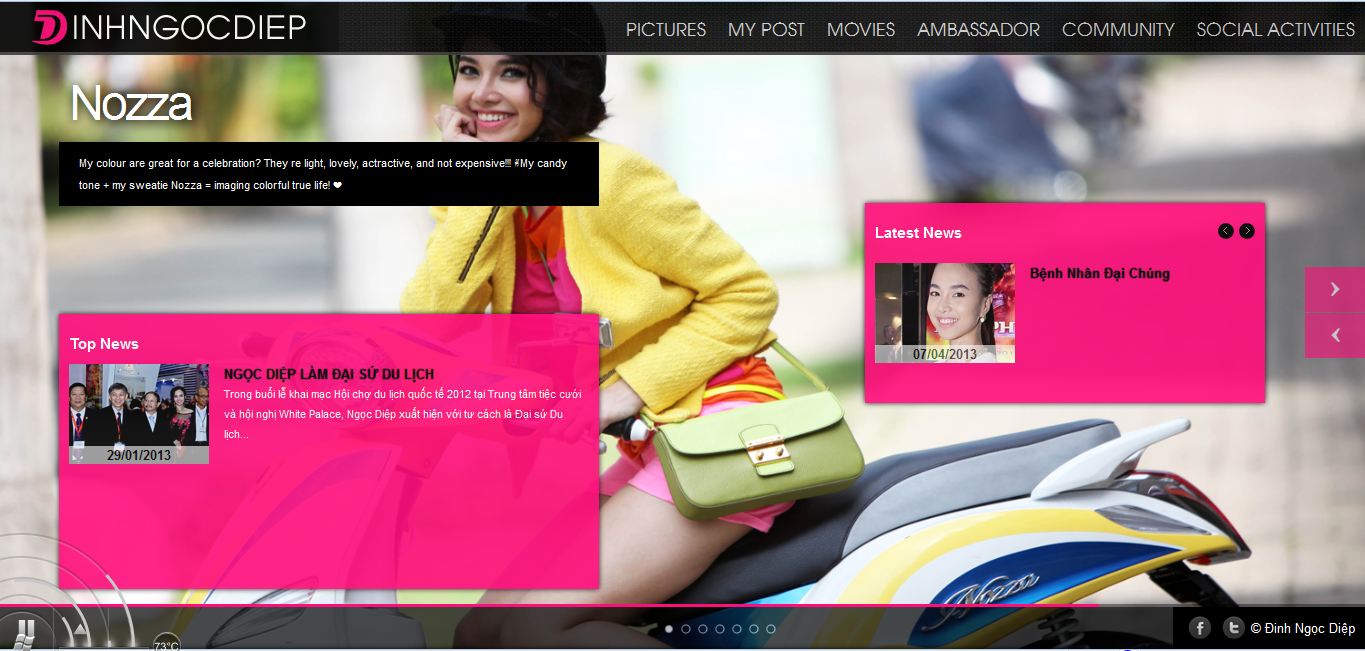Select the fourth slide indicator dot
Image resolution: width=1365 pixels, height=651 pixels.
[720, 629]
